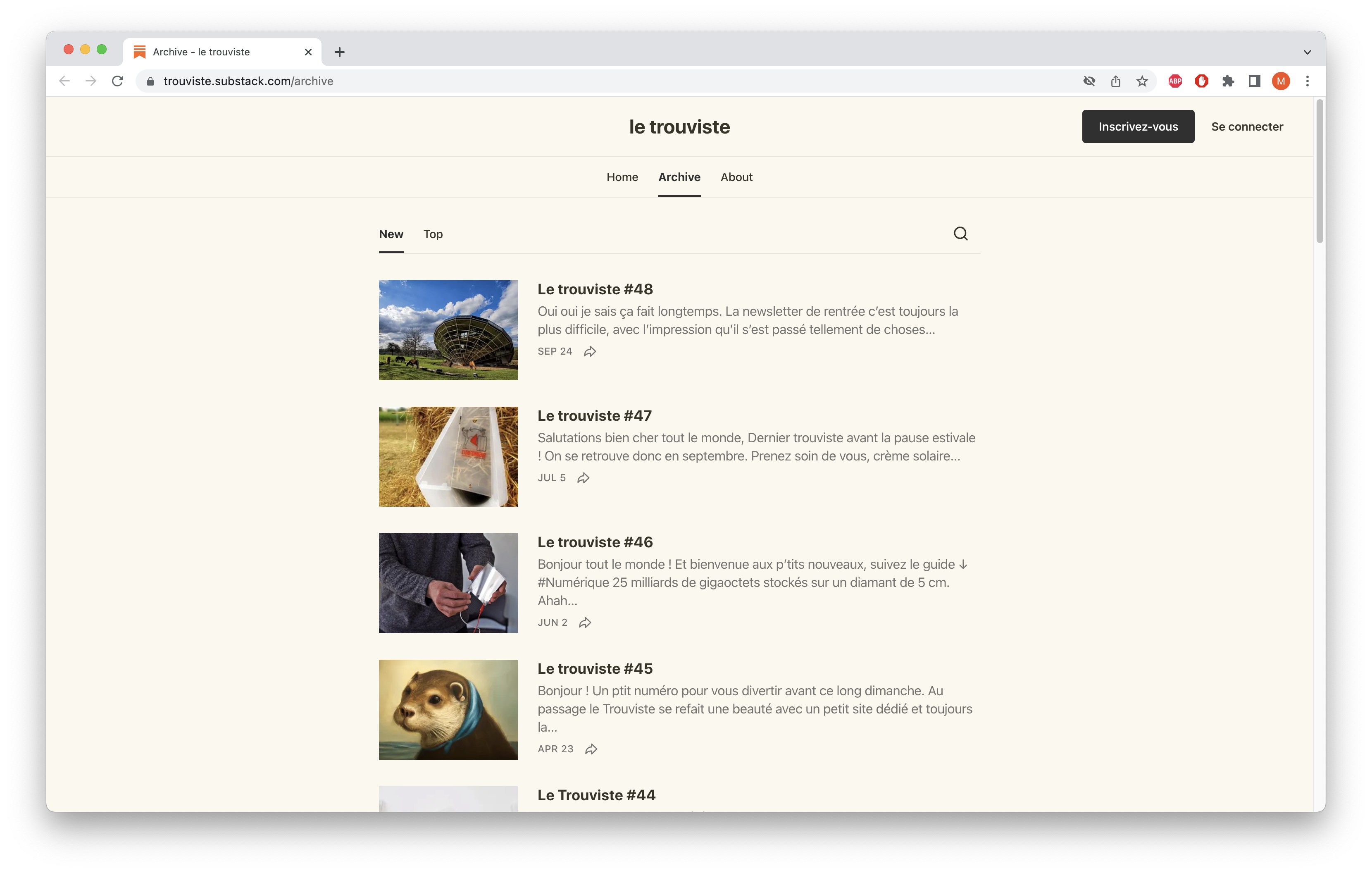Click the lock icon in address bar
This screenshot has height=873, width=1372.
pos(150,81)
